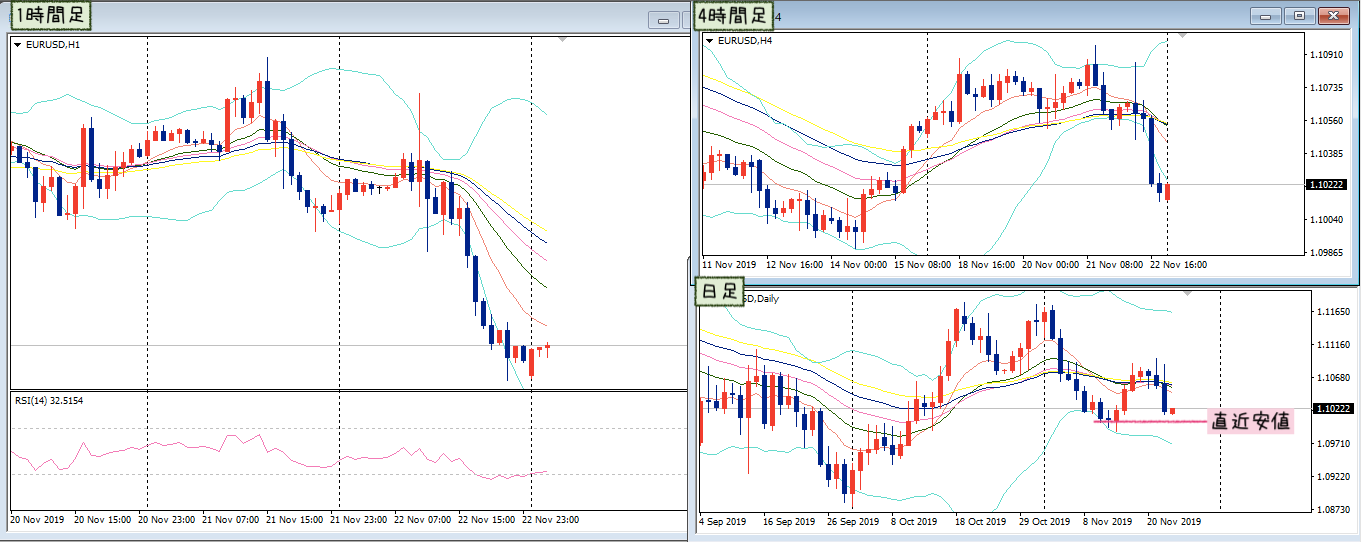Click the chart shift marker in H4 chart
Image resolution: width=1361 pixels, height=542 pixels.
coord(1184,35)
